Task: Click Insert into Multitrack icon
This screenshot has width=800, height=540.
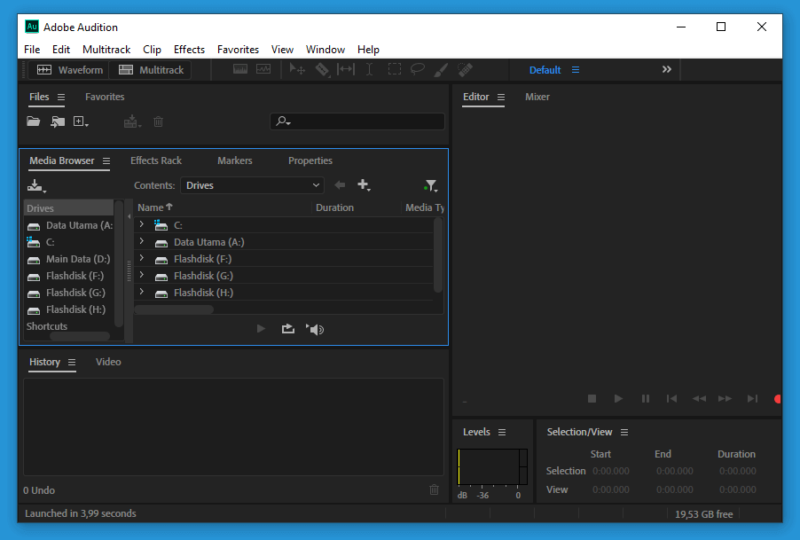Action: point(132,121)
